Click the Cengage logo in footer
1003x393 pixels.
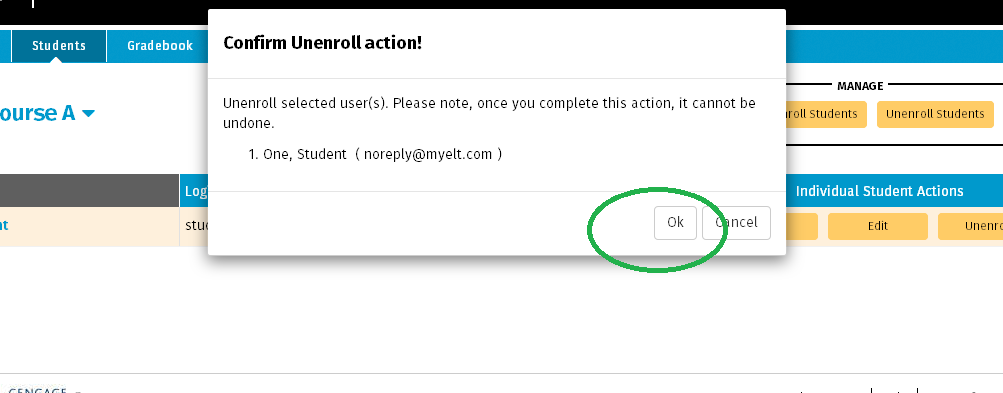click(x=38, y=389)
